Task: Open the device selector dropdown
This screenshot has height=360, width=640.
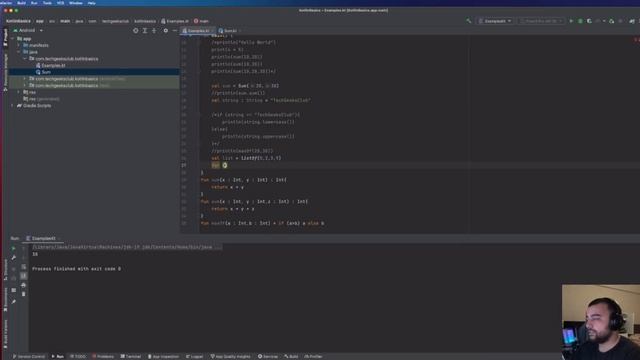Action: point(542,21)
